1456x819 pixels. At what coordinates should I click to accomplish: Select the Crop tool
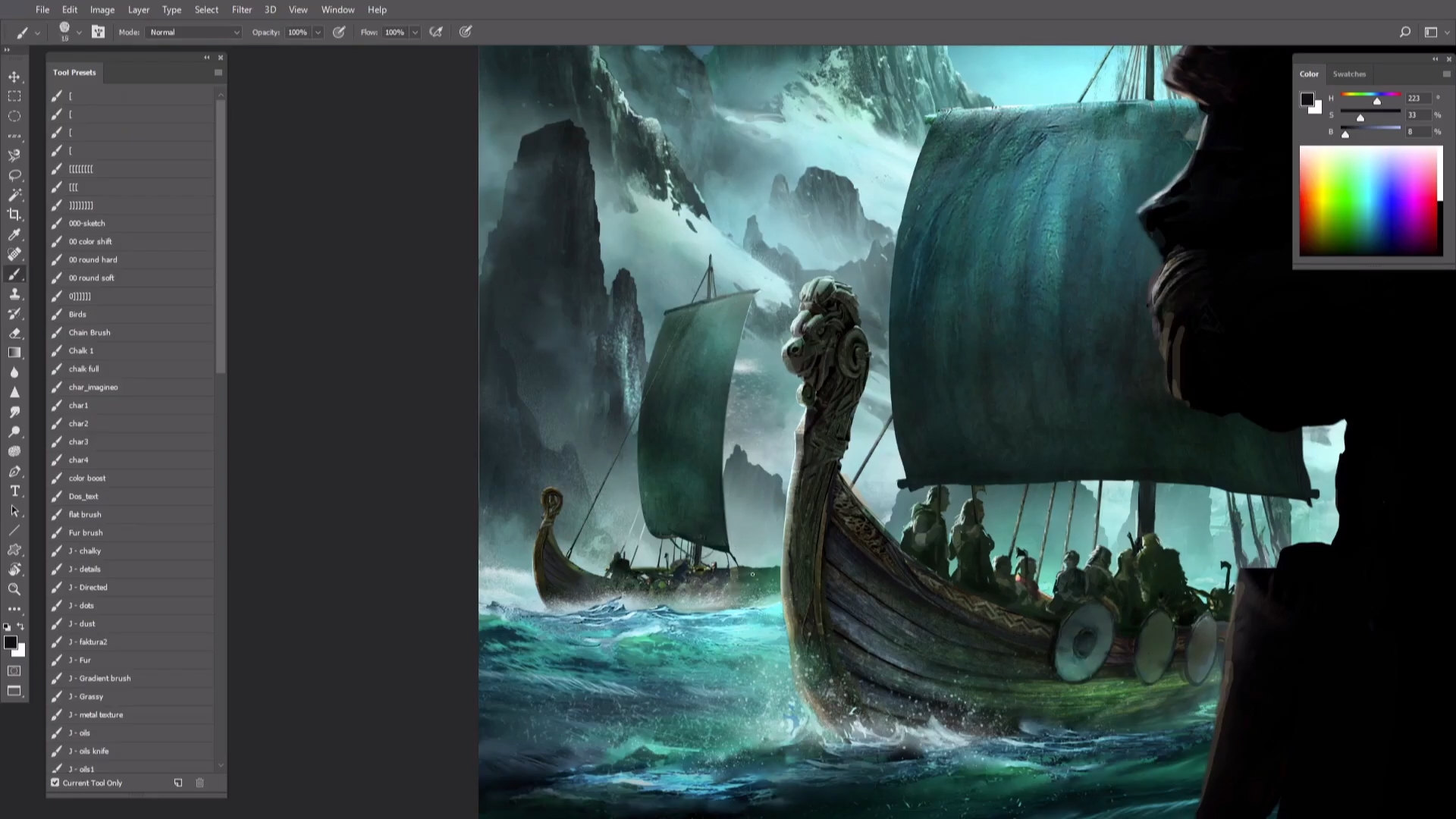[14, 215]
